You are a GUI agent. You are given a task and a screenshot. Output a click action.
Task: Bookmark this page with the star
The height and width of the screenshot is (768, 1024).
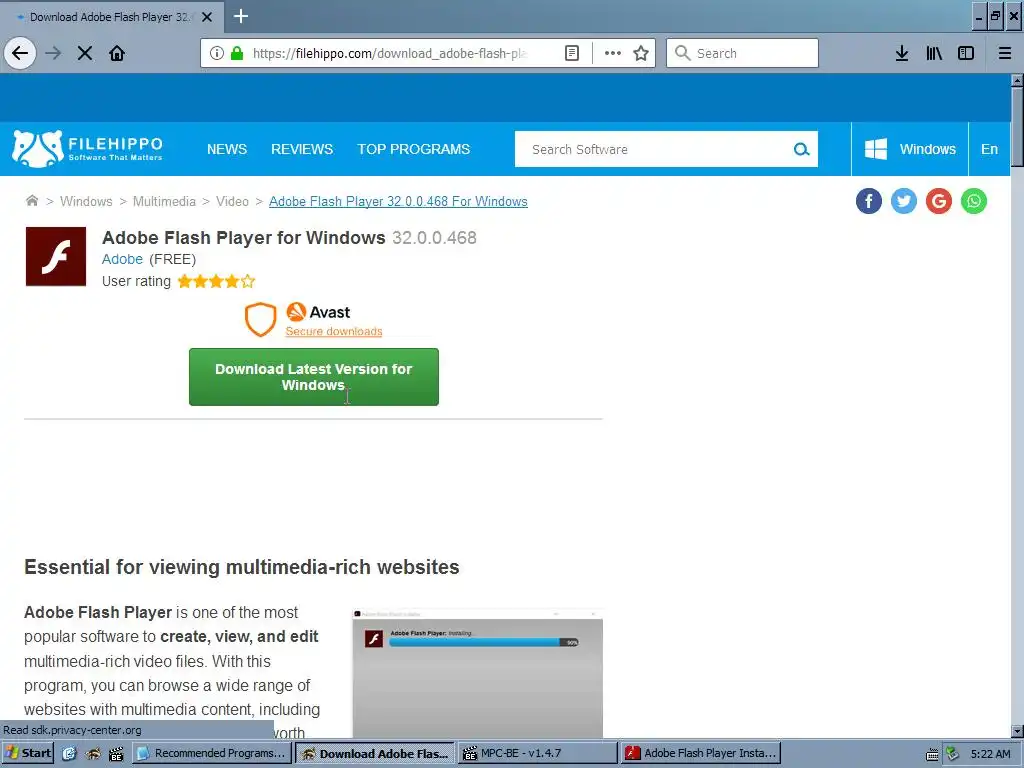pyautogui.click(x=641, y=53)
